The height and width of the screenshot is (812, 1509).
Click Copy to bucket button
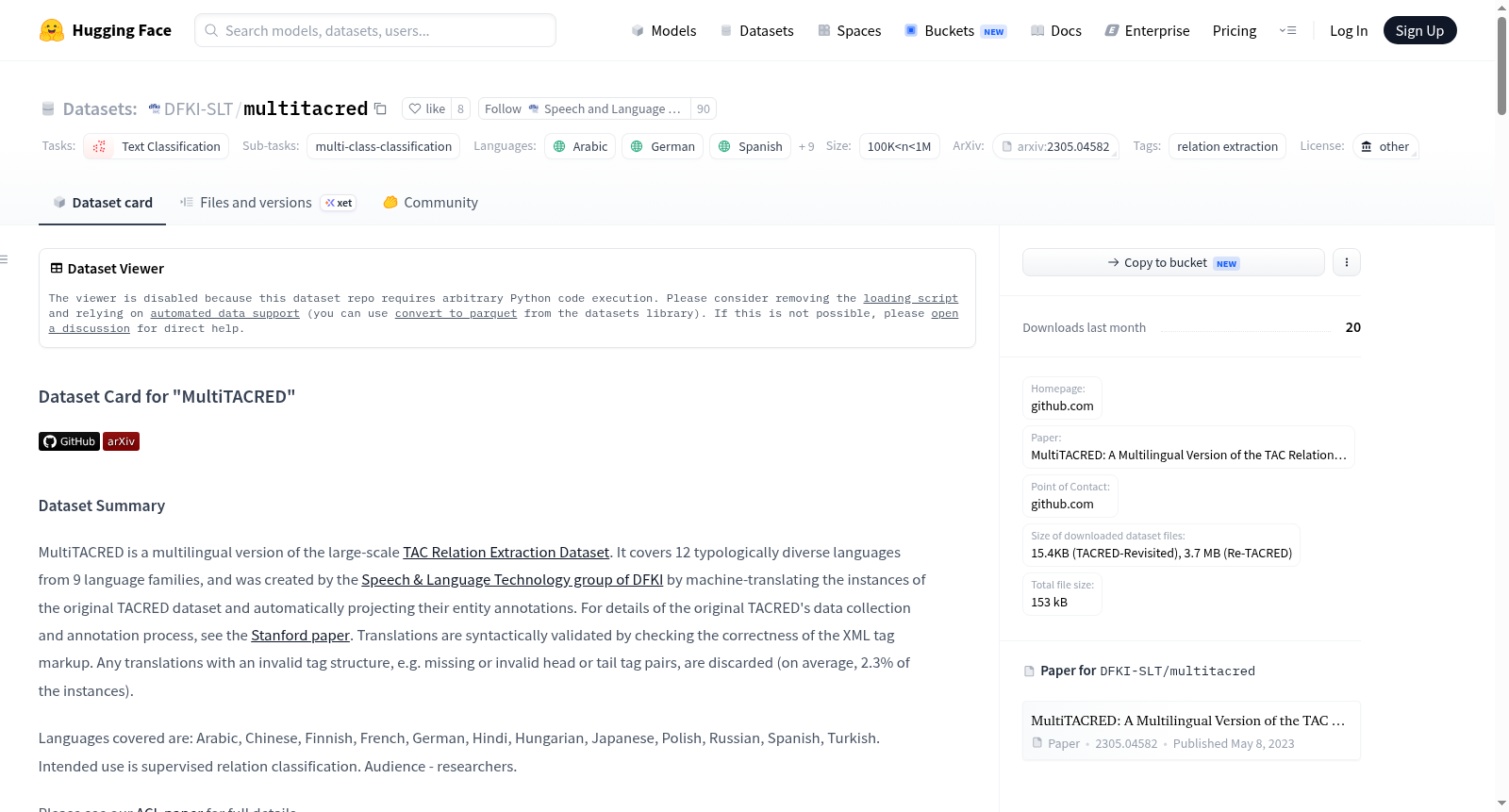[1173, 262]
